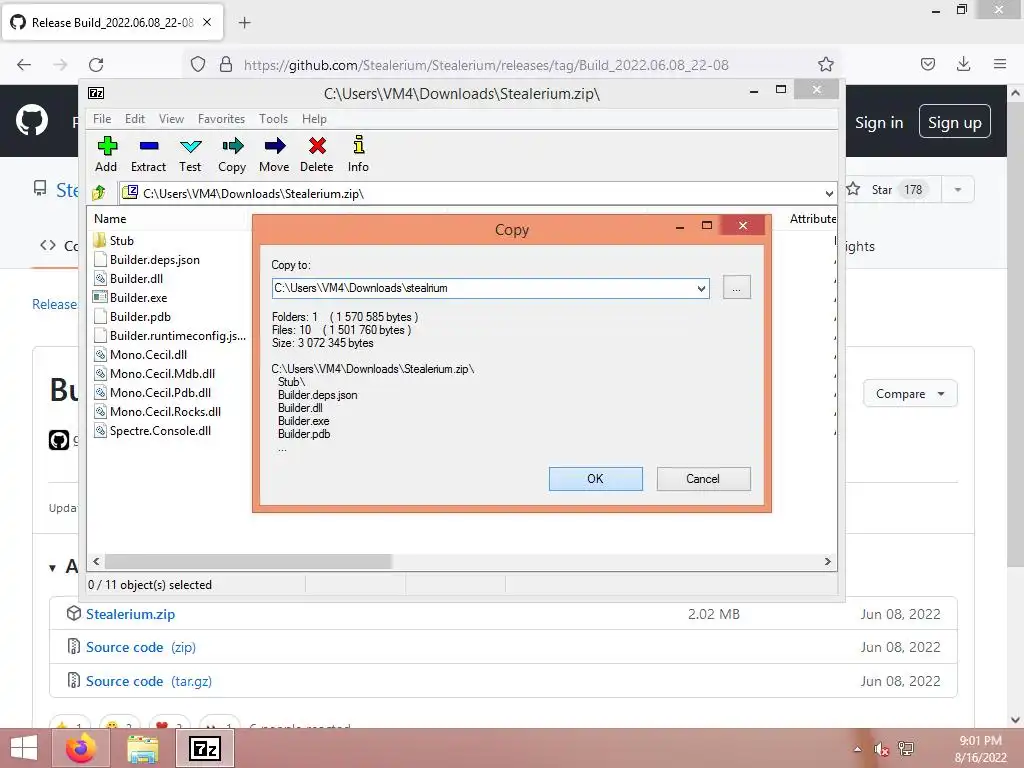
Task: Click the Move toolbar icon
Action: click(274, 146)
